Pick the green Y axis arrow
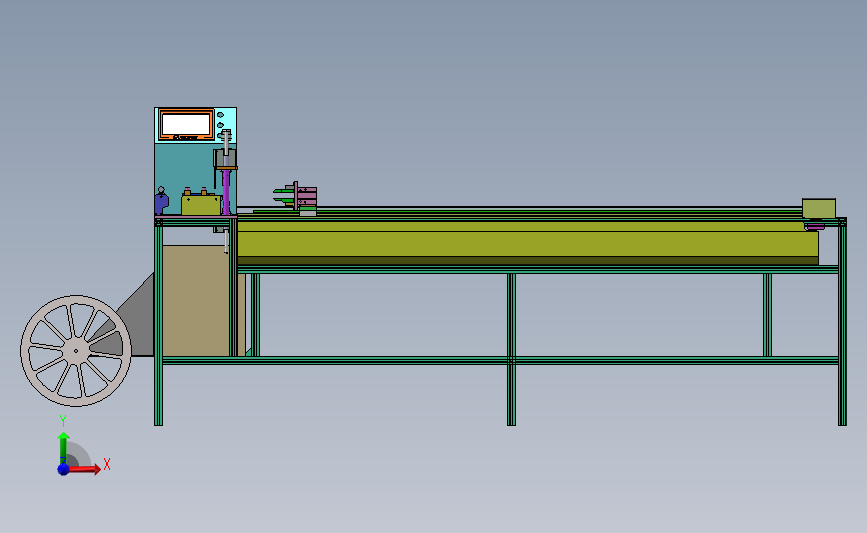 click(x=64, y=449)
